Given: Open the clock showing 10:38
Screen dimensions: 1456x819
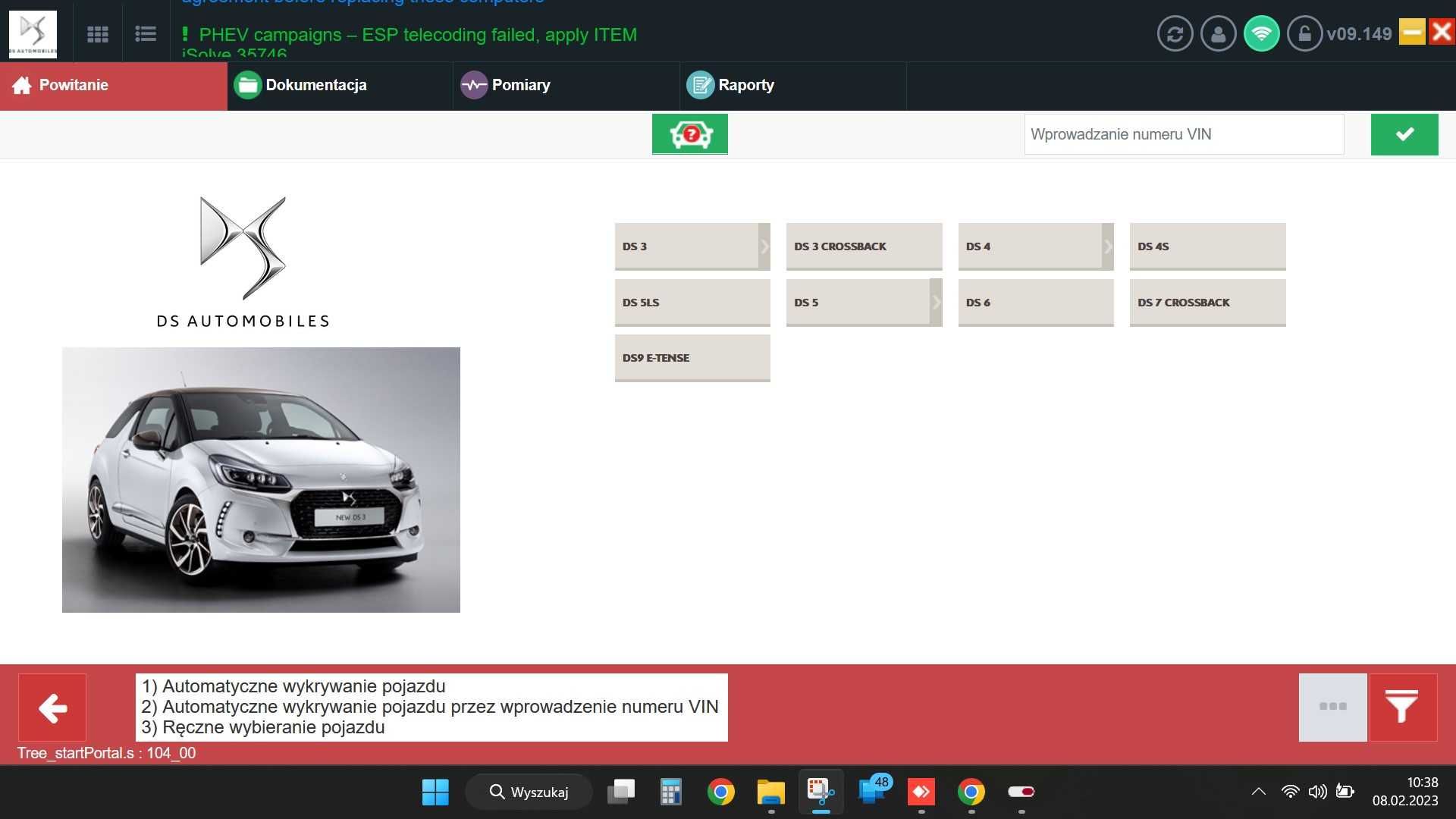Looking at the screenshot, I should (x=1405, y=792).
